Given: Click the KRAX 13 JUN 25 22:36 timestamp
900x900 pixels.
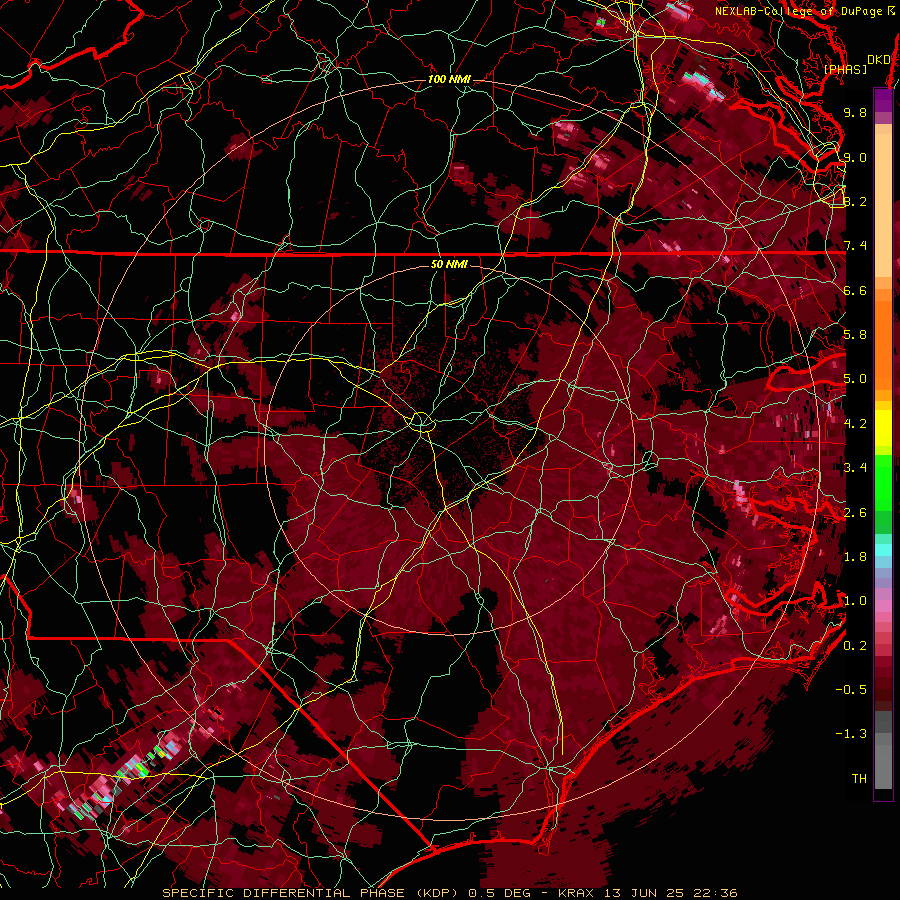Looking at the screenshot, I should pyautogui.click(x=647, y=893).
